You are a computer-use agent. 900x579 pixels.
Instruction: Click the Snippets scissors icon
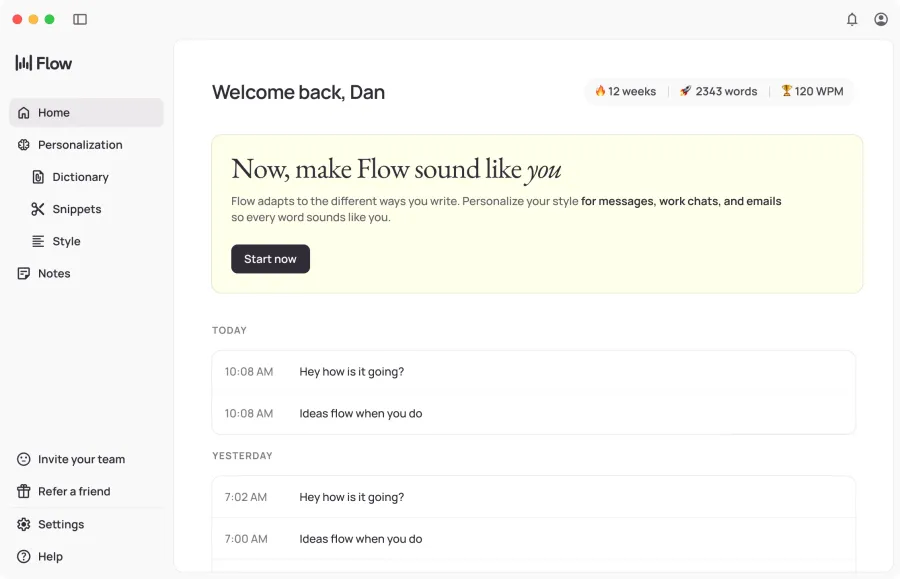coord(38,209)
